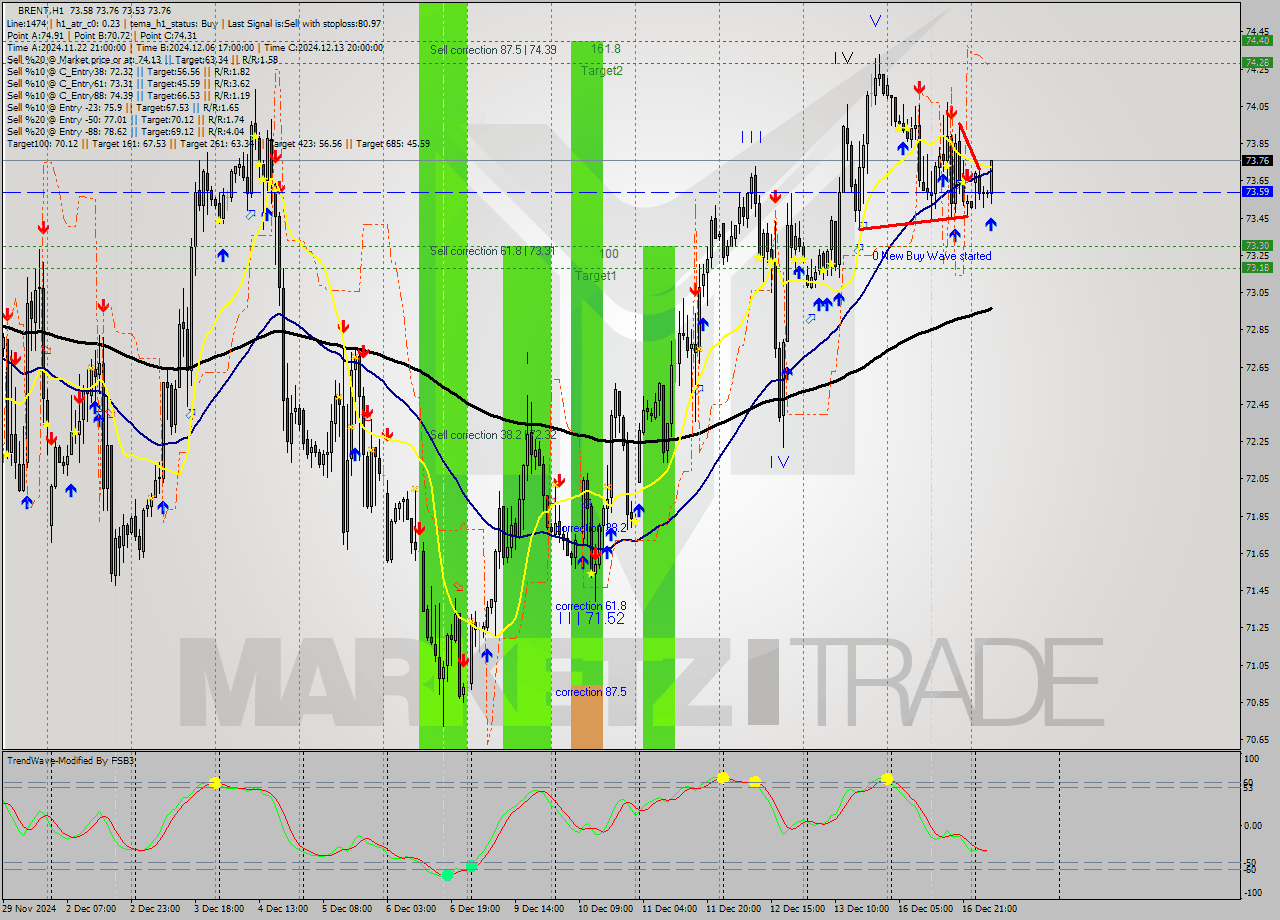
Task: Click the 0.00 level on TrendWave scale
Action: [x=1255, y=825]
